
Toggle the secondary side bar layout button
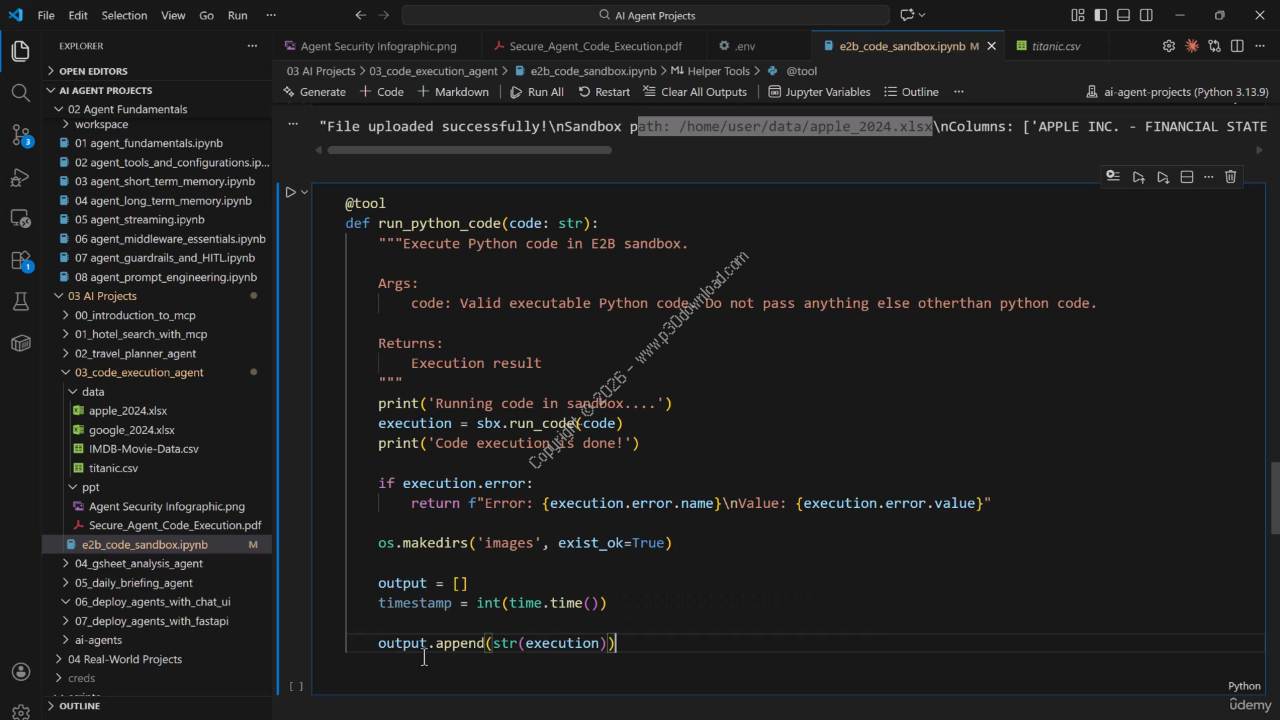(1146, 15)
